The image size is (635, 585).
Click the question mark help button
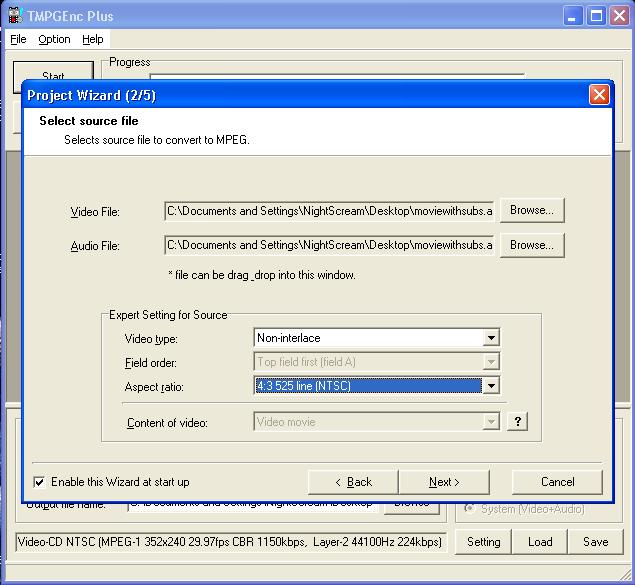518,421
